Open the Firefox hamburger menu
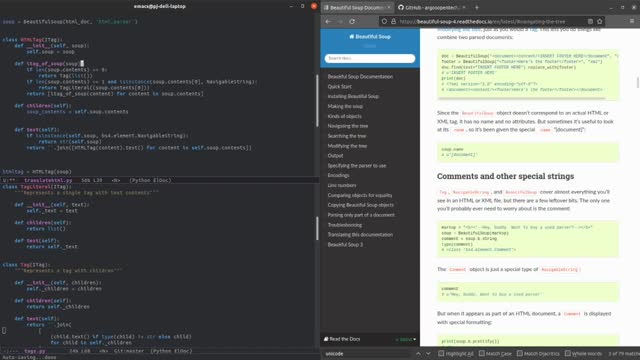This screenshot has height=360, width=640. tap(632, 21)
